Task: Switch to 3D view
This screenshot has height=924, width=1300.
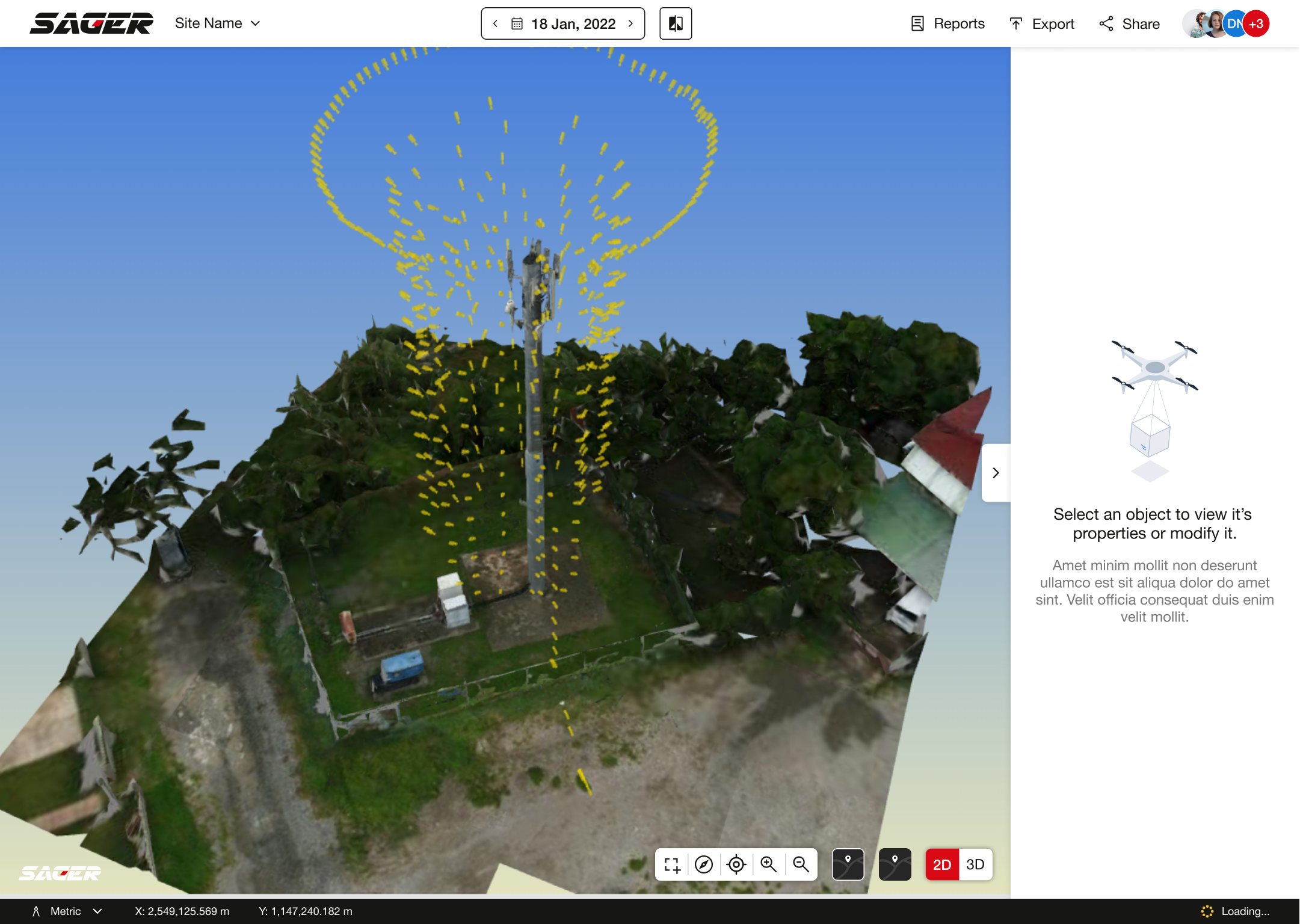Action: point(976,864)
